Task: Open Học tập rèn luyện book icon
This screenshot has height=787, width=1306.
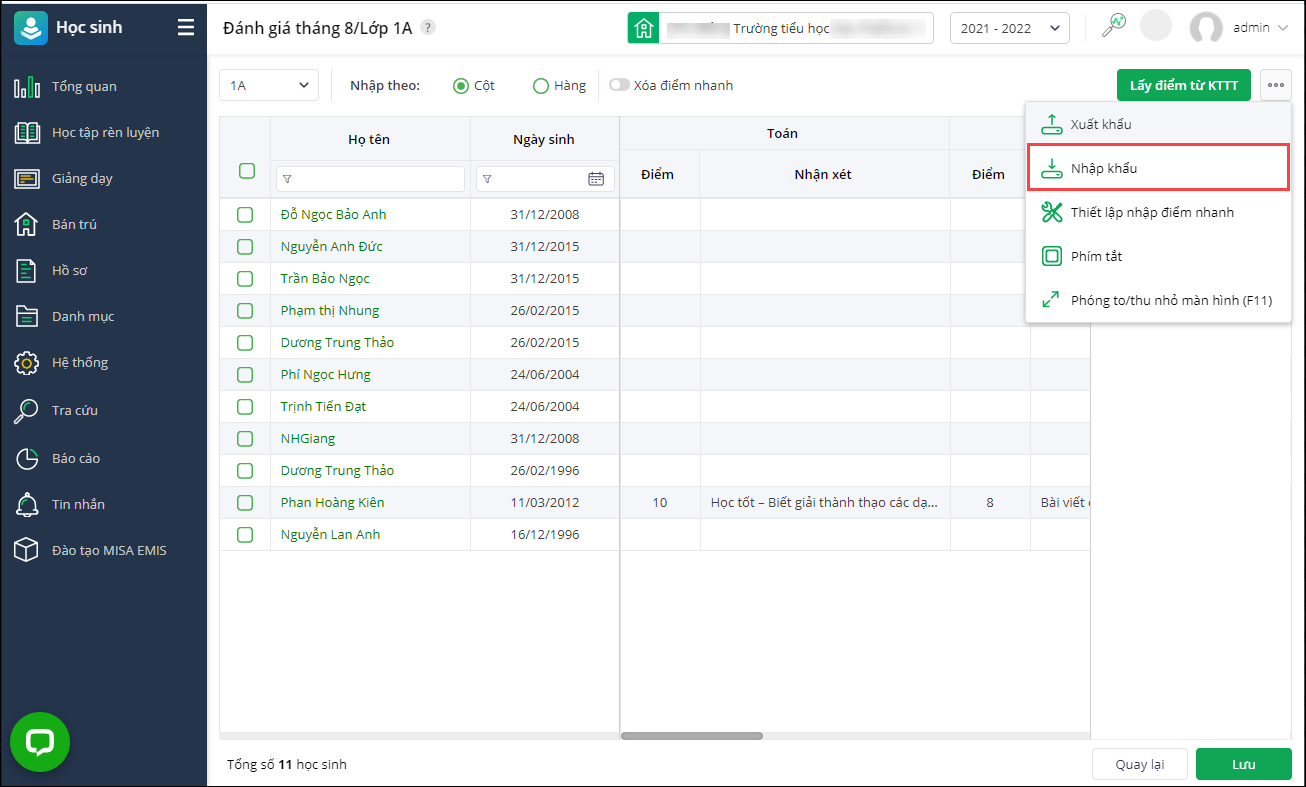Action: click(x=27, y=133)
